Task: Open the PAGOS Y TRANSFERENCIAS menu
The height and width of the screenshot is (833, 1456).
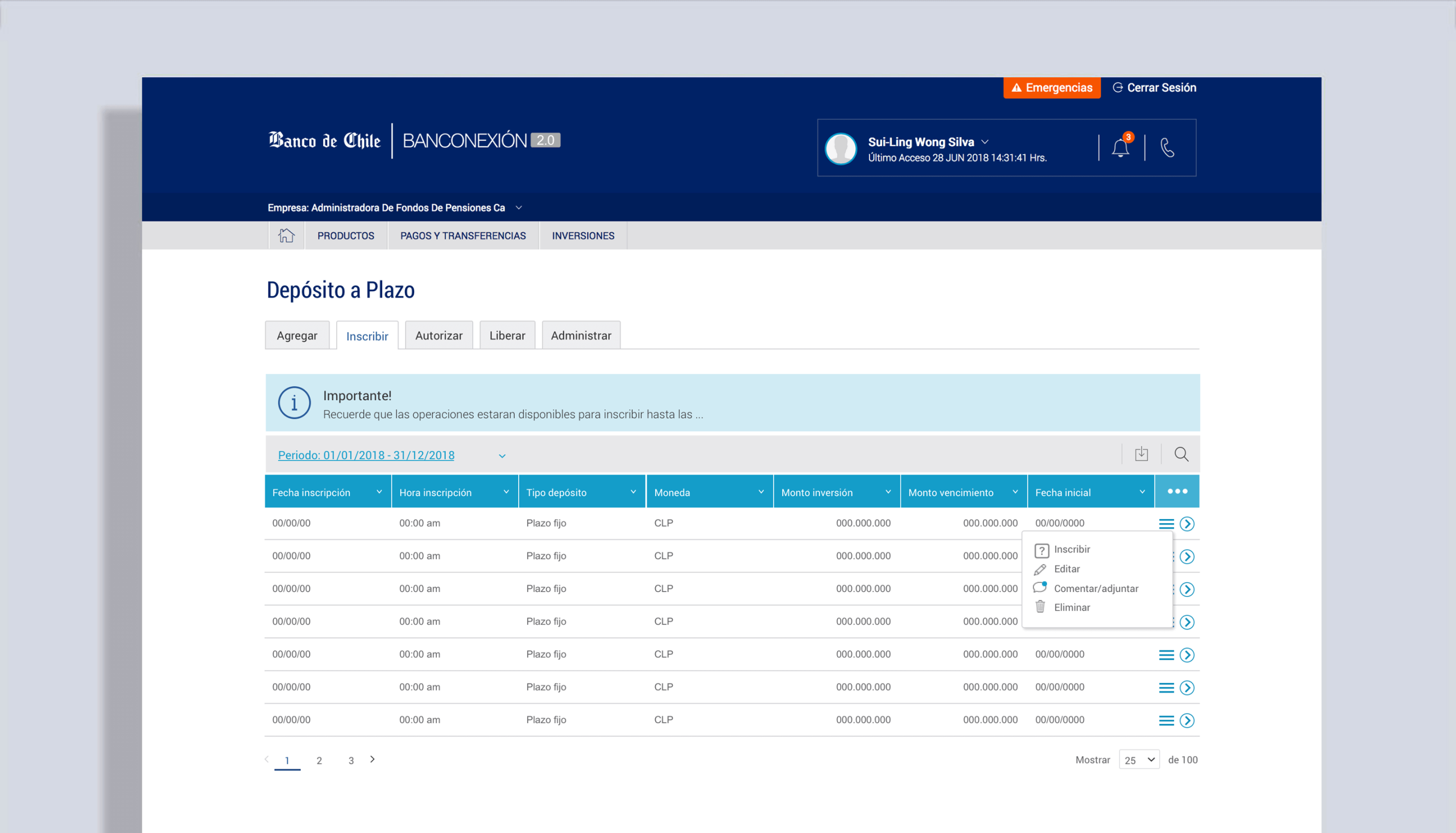Action: (x=463, y=236)
